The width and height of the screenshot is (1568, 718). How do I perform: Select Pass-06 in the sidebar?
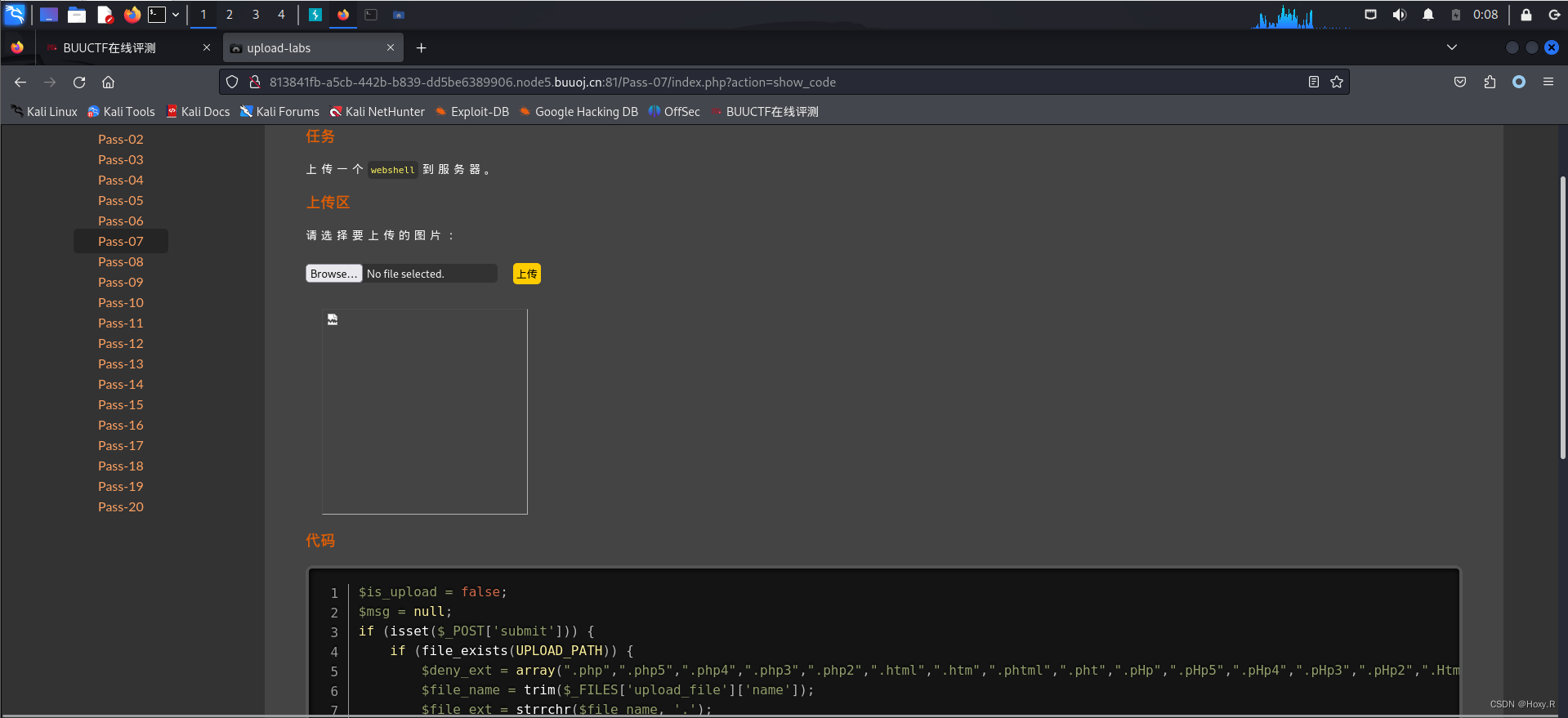[x=121, y=221]
